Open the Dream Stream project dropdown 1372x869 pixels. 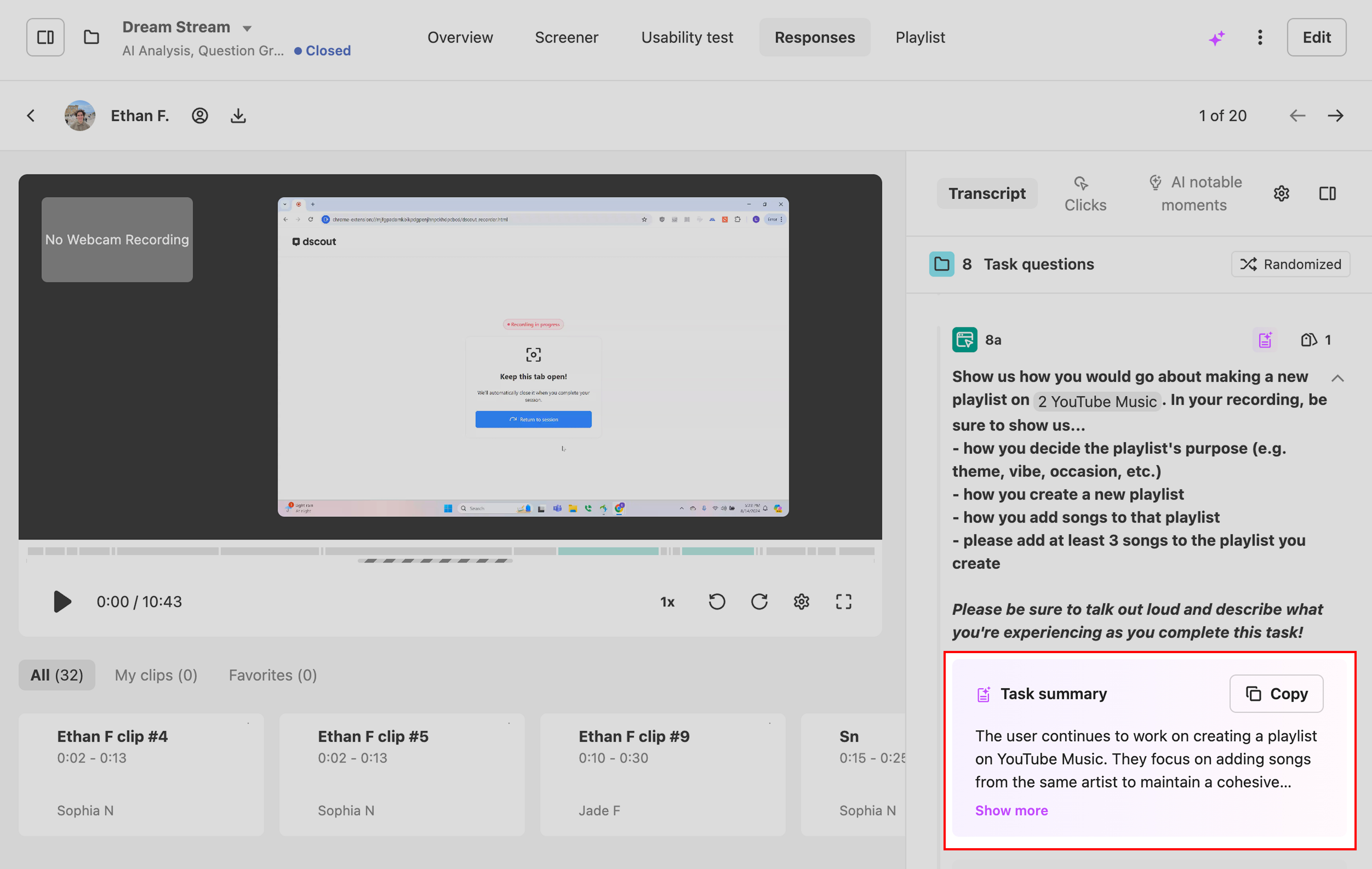(x=247, y=28)
